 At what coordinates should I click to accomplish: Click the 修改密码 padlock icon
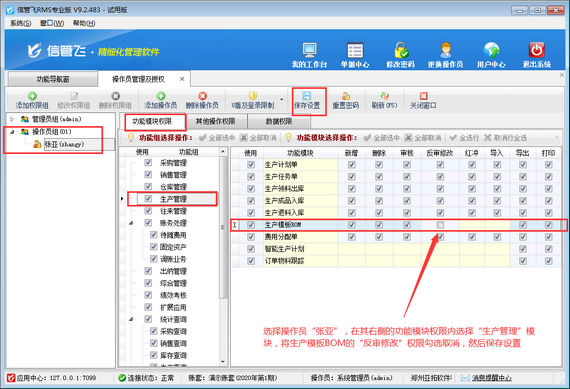coord(401,50)
